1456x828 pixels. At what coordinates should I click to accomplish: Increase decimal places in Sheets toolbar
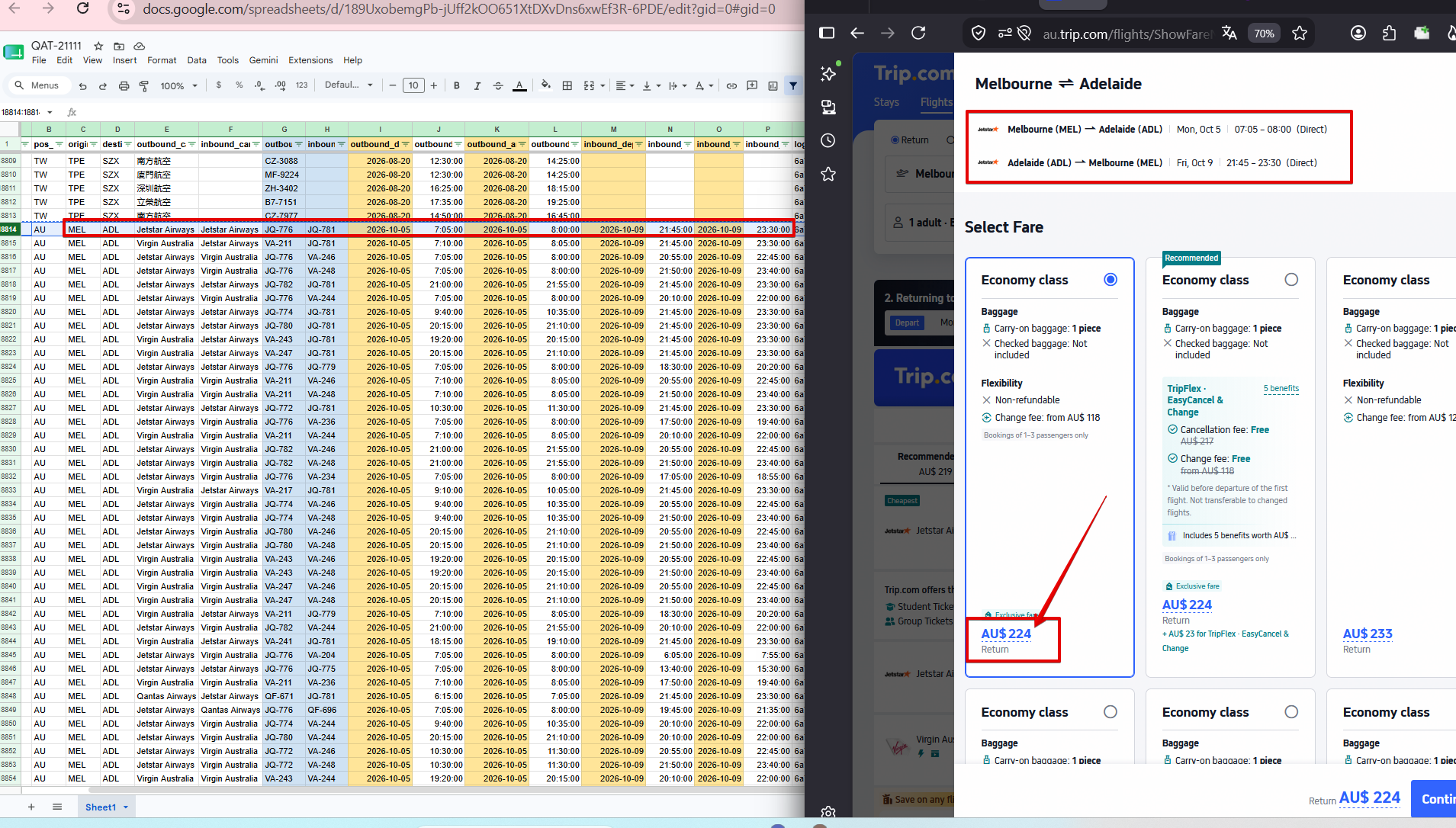[x=281, y=85]
